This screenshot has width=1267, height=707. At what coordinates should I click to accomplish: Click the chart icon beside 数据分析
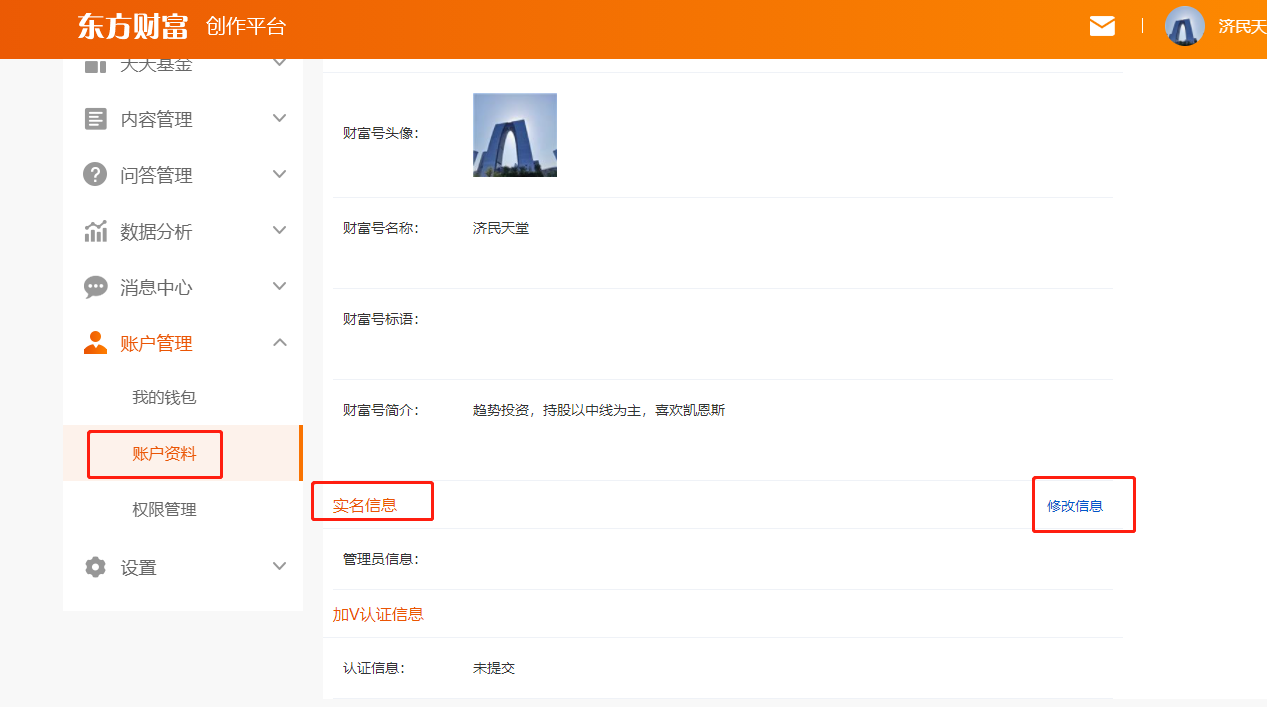(x=95, y=231)
